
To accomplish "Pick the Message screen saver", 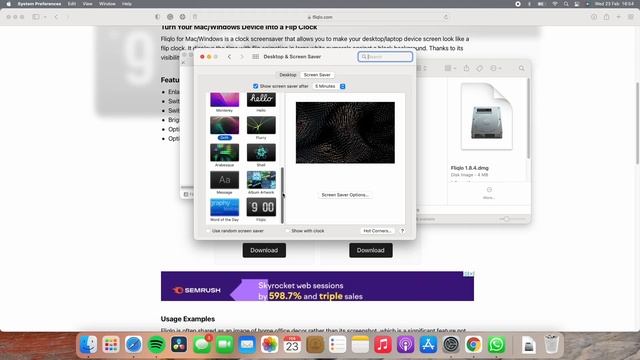I will 224,180.
